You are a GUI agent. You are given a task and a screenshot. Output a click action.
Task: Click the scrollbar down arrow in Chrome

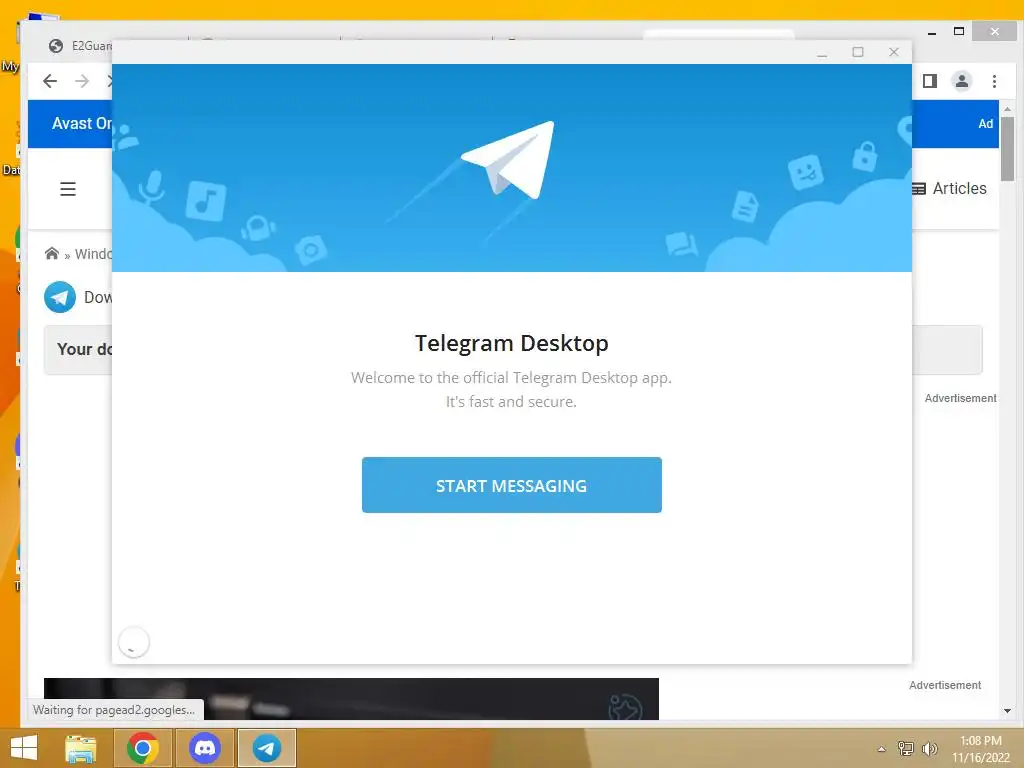(x=1007, y=711)
